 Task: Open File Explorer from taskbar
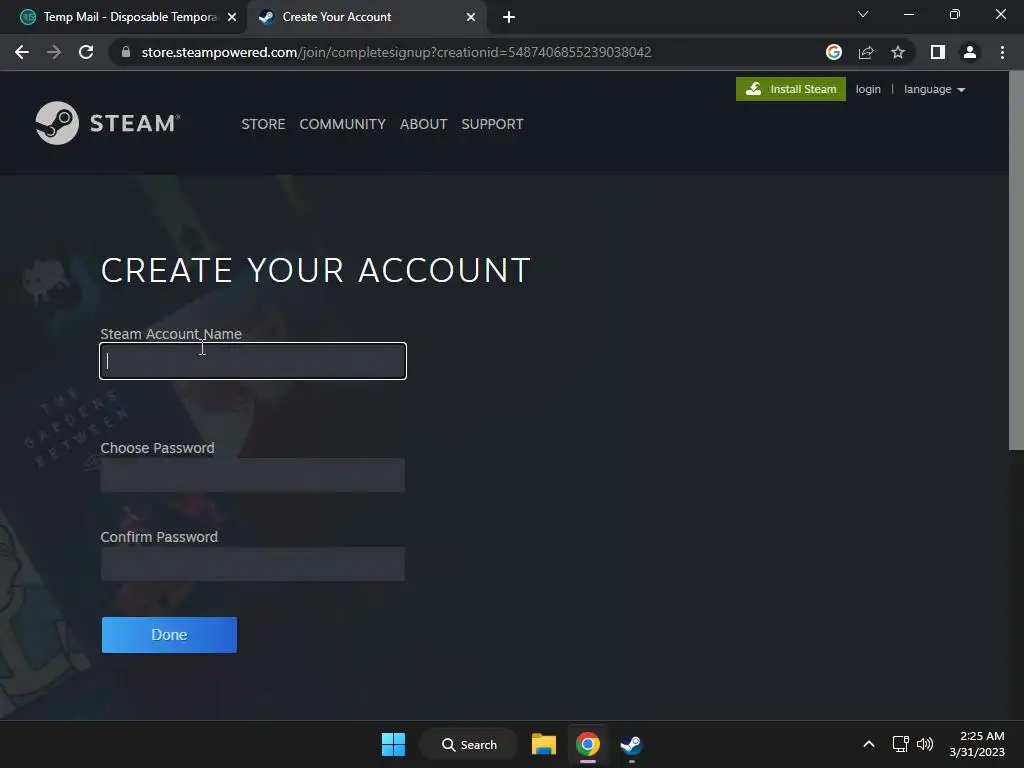pyautogui.click(x=543, y=744)
